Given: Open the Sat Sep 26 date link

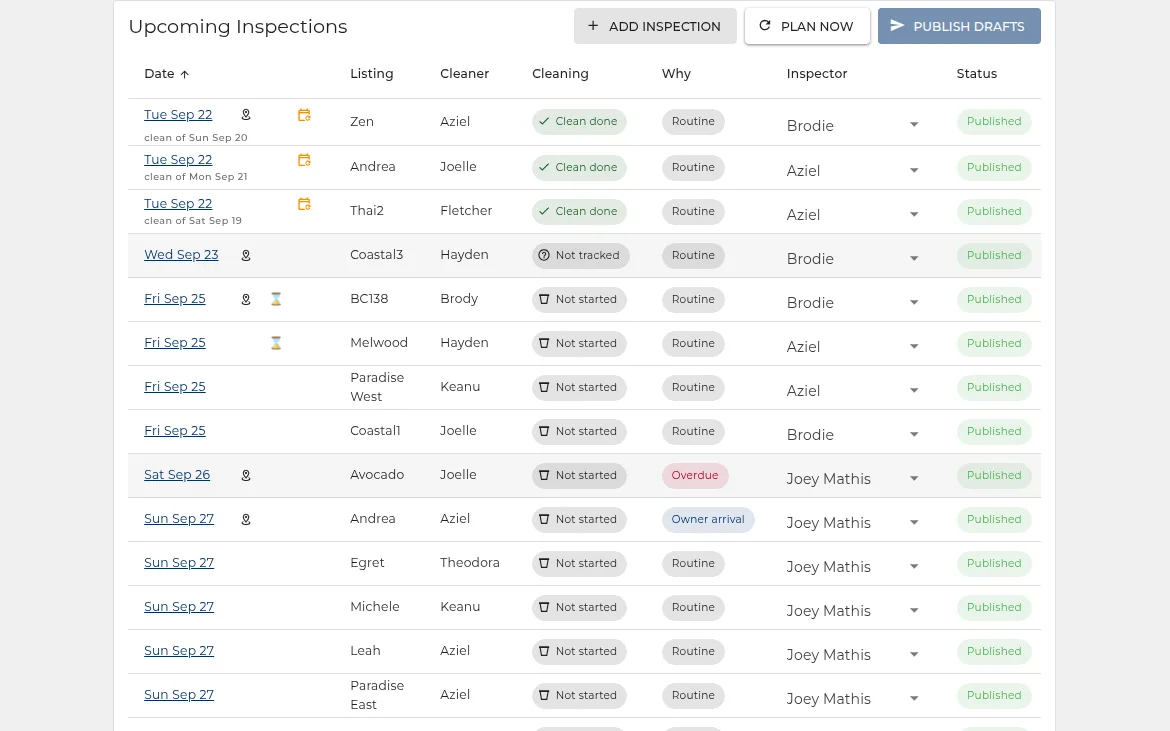Looking at the screenshot, I should tap(177, 474).
